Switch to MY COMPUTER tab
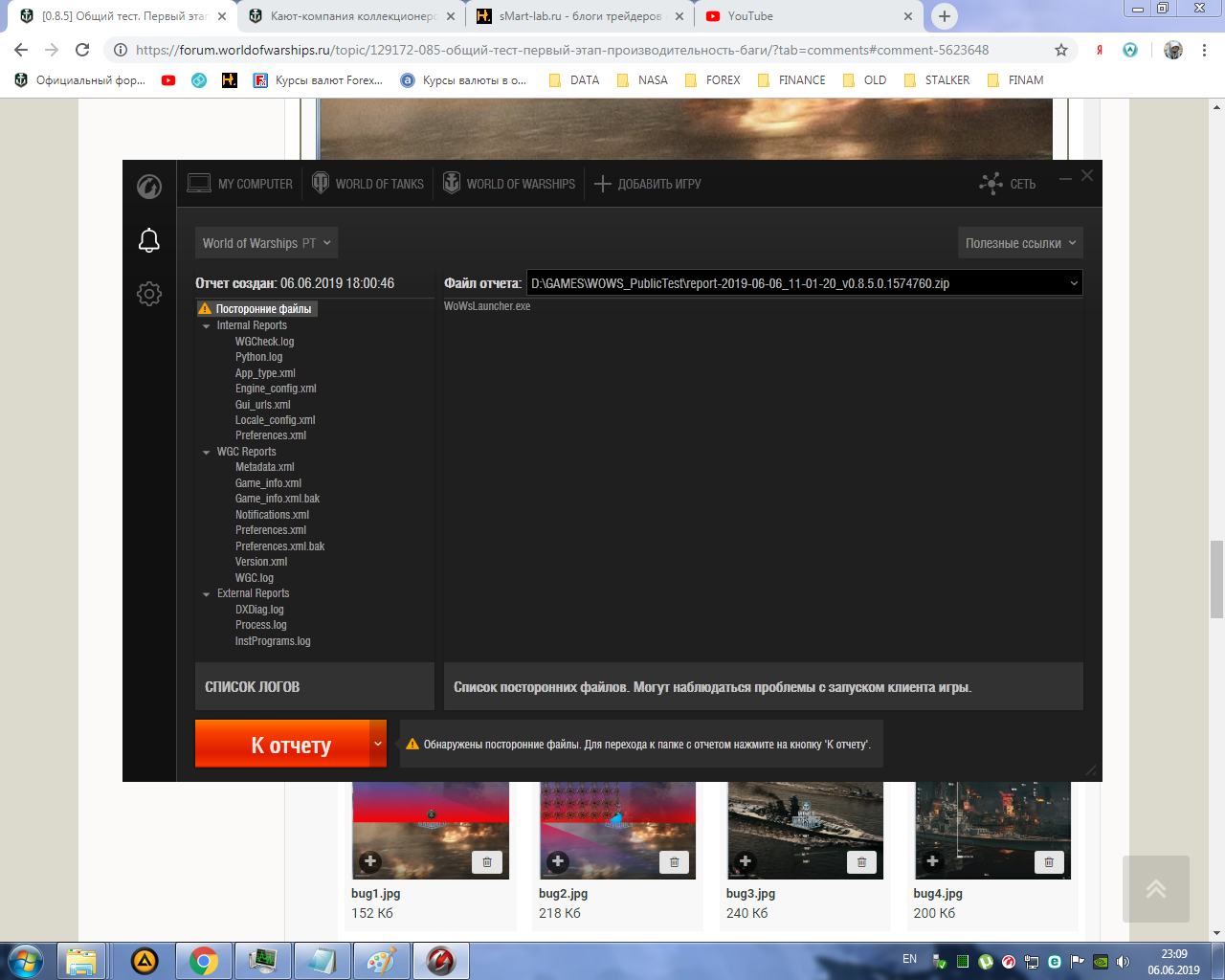The width and height of the screenshot is (1225, 980). click(239, 184)
